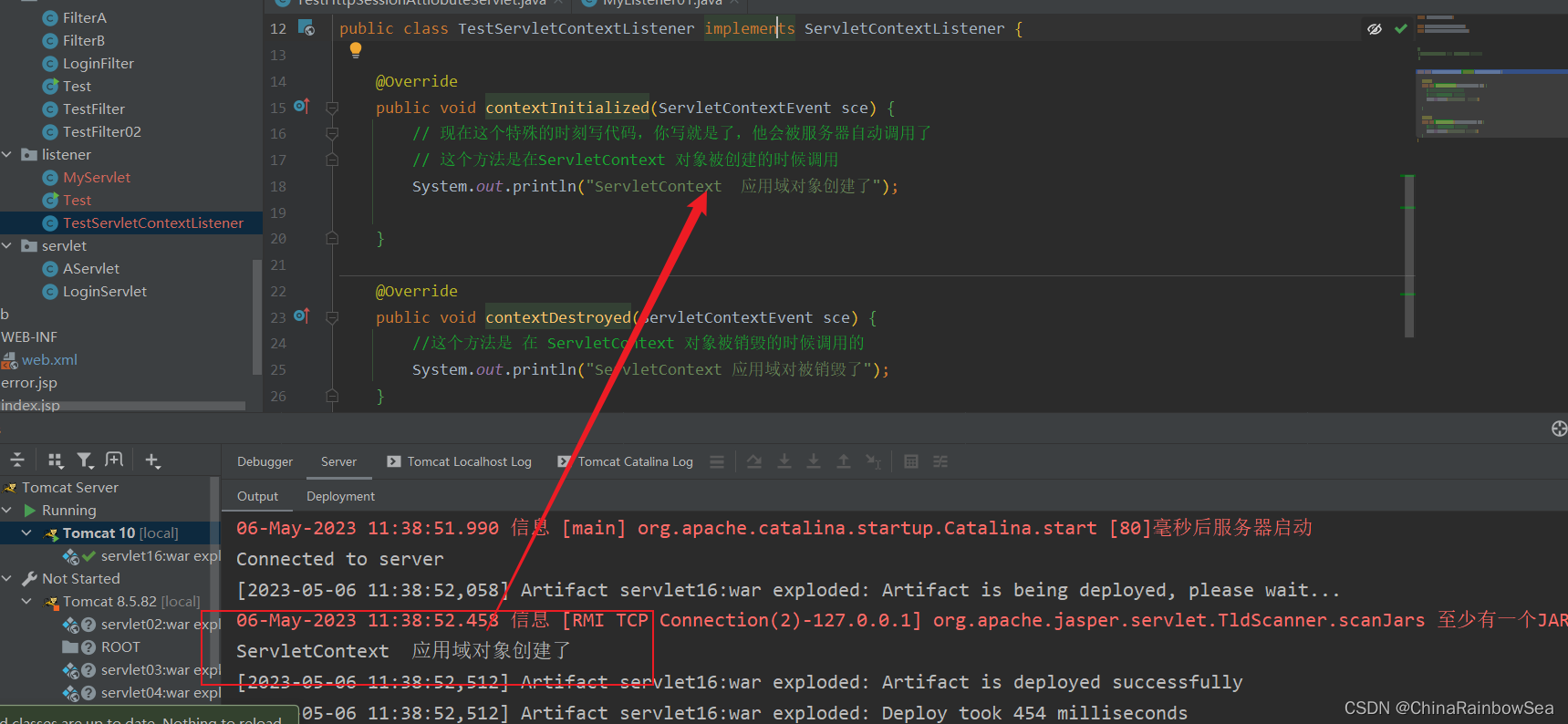
Task: Click the web.xml file icon
Action: (x=10, y=360)
